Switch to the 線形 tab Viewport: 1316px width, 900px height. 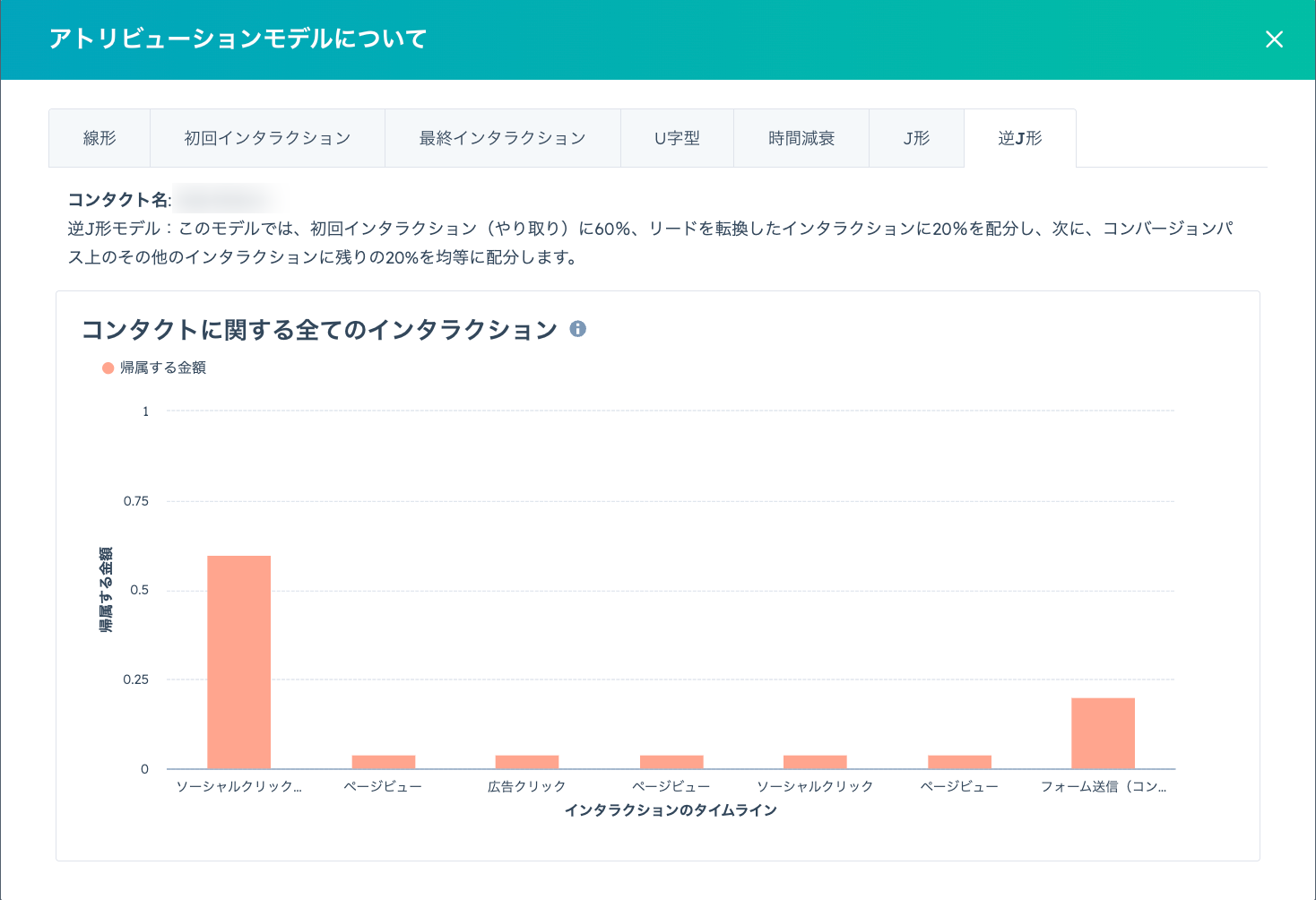coord(100,138)
